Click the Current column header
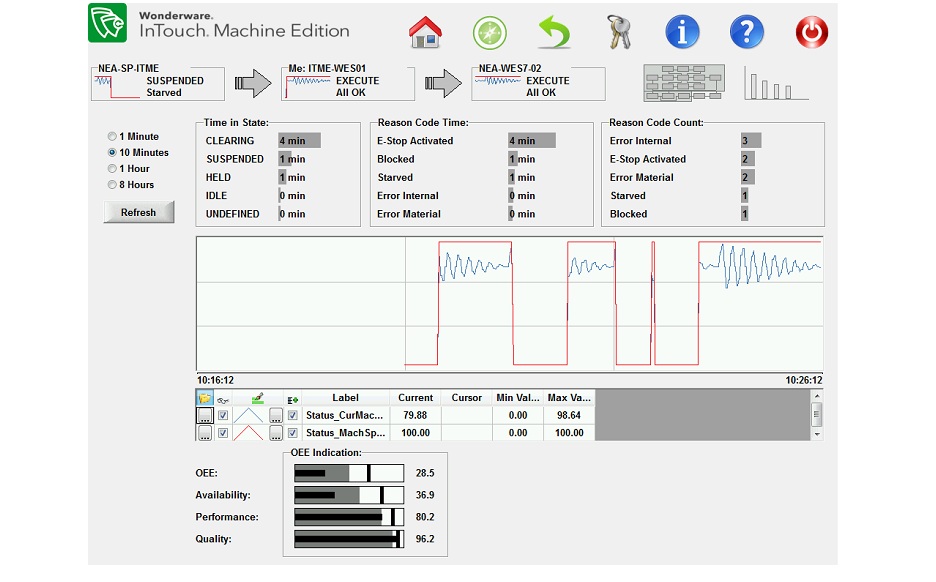 tap(415, 398)
